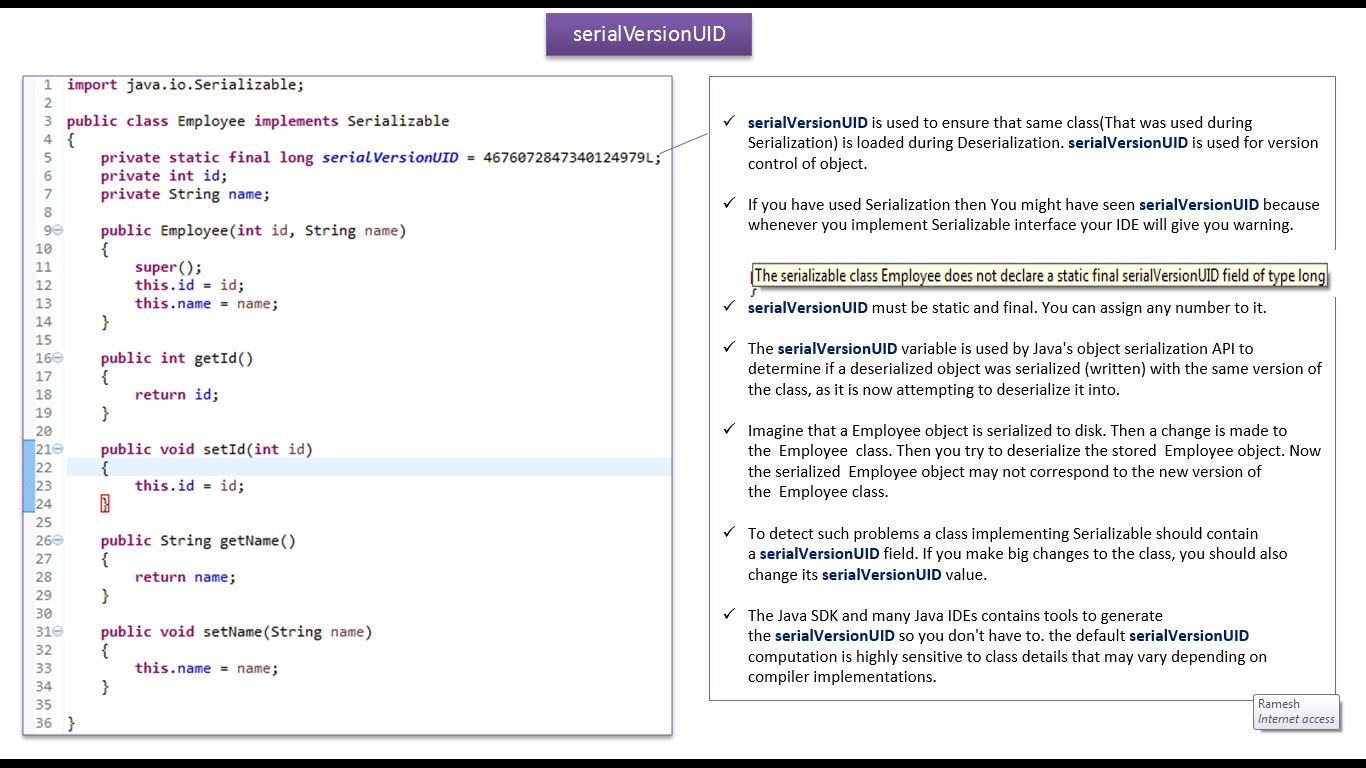The image size is (1366, 768).
Task: Click bullet 'The serialVersionUID variable is used by Java's'
Action: coord(1035,369)
